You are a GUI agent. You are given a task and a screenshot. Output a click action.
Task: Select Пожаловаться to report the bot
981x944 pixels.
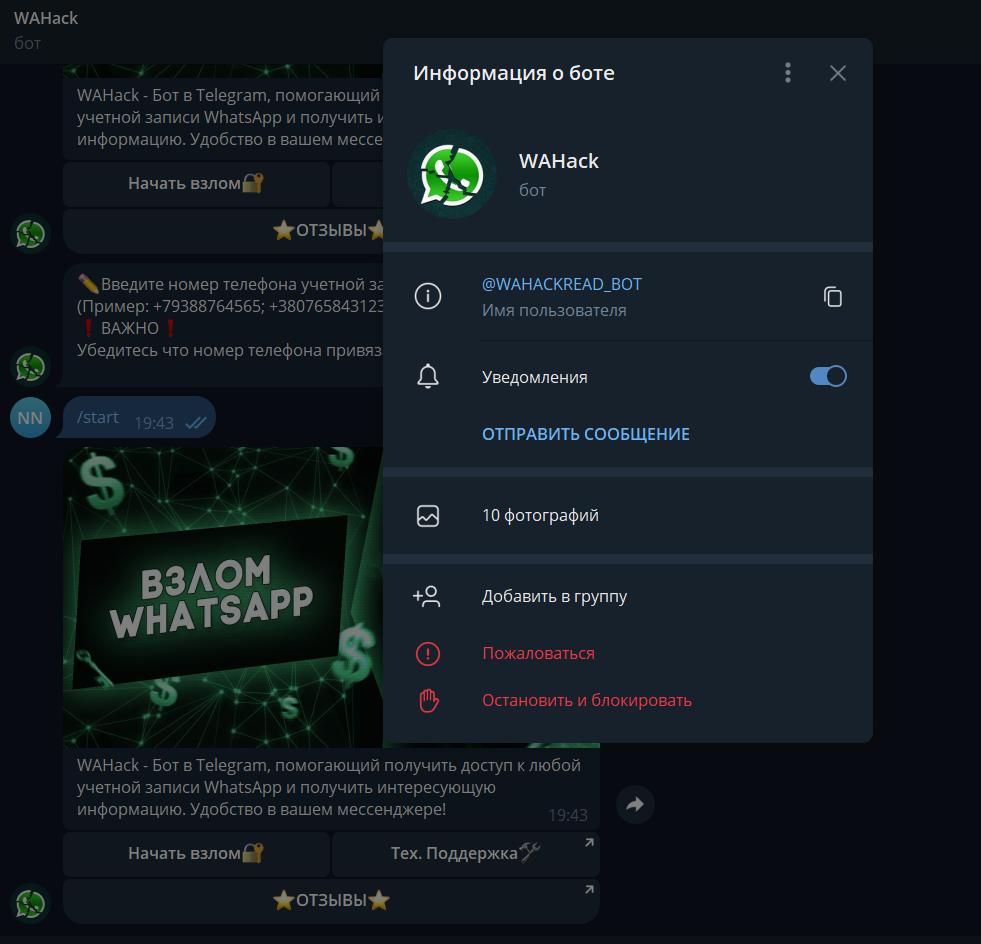[x=538, y=654]
